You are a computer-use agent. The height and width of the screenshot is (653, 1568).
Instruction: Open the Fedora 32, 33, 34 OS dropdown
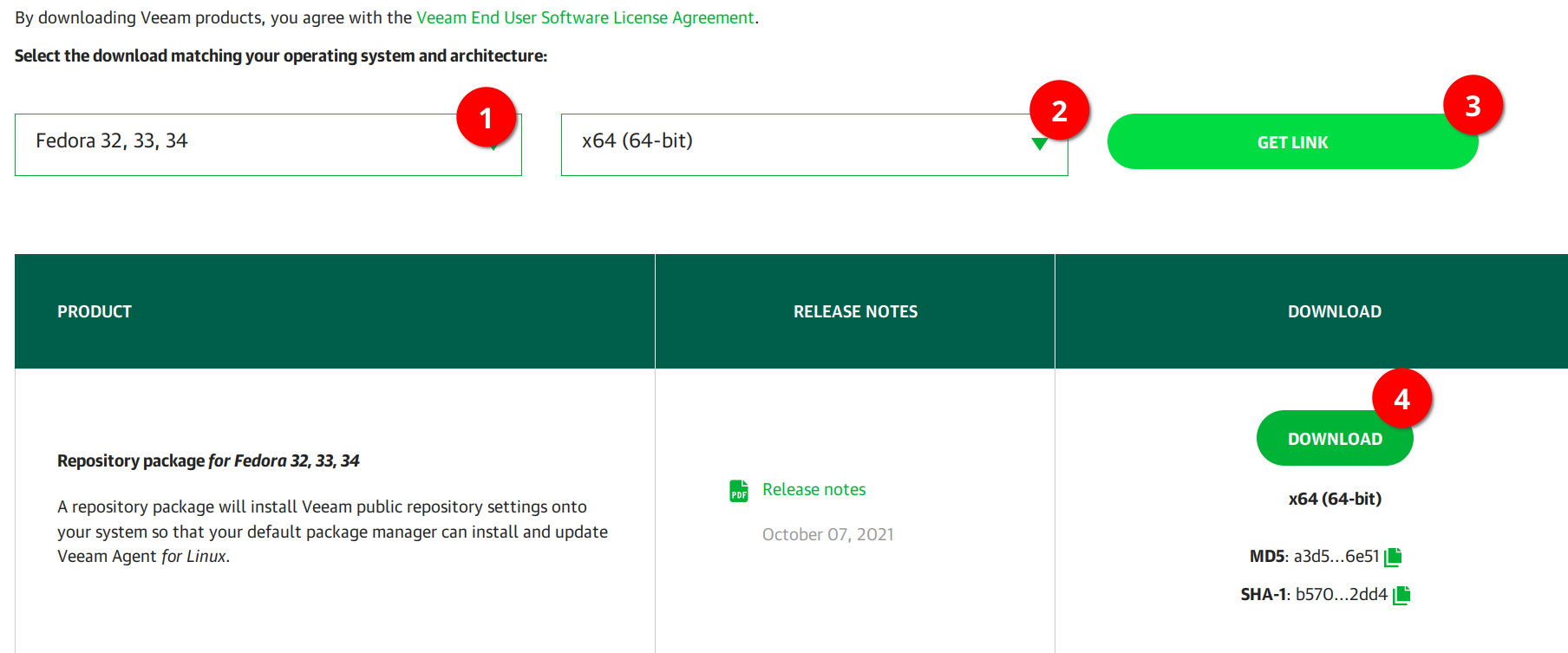252,145
